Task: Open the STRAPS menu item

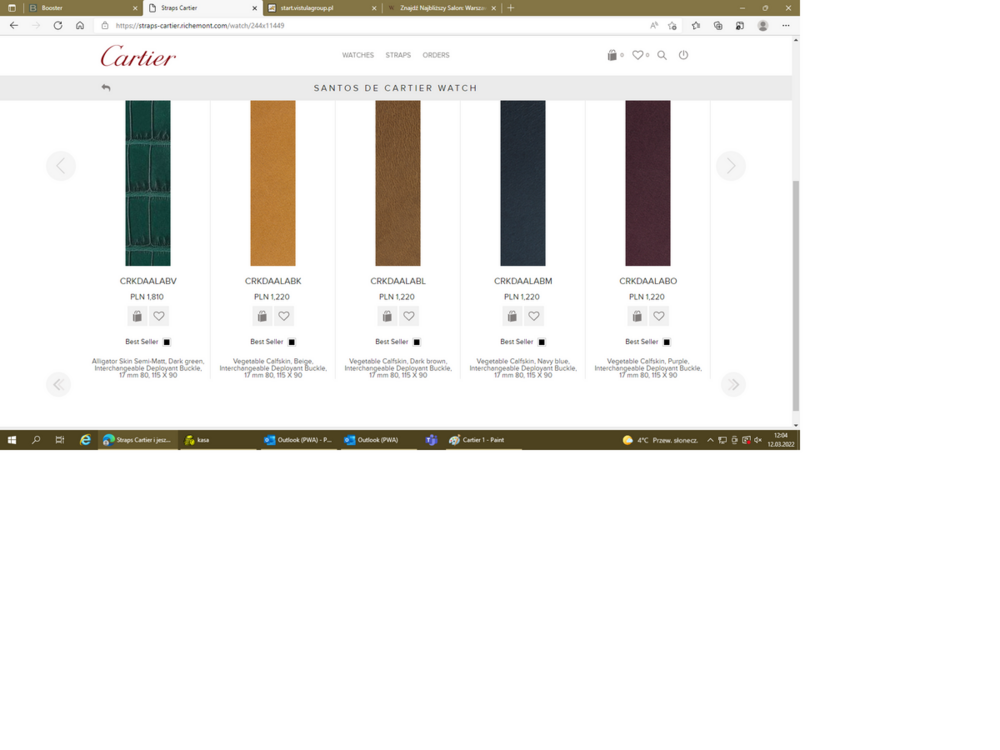Action: pos(398,55)
